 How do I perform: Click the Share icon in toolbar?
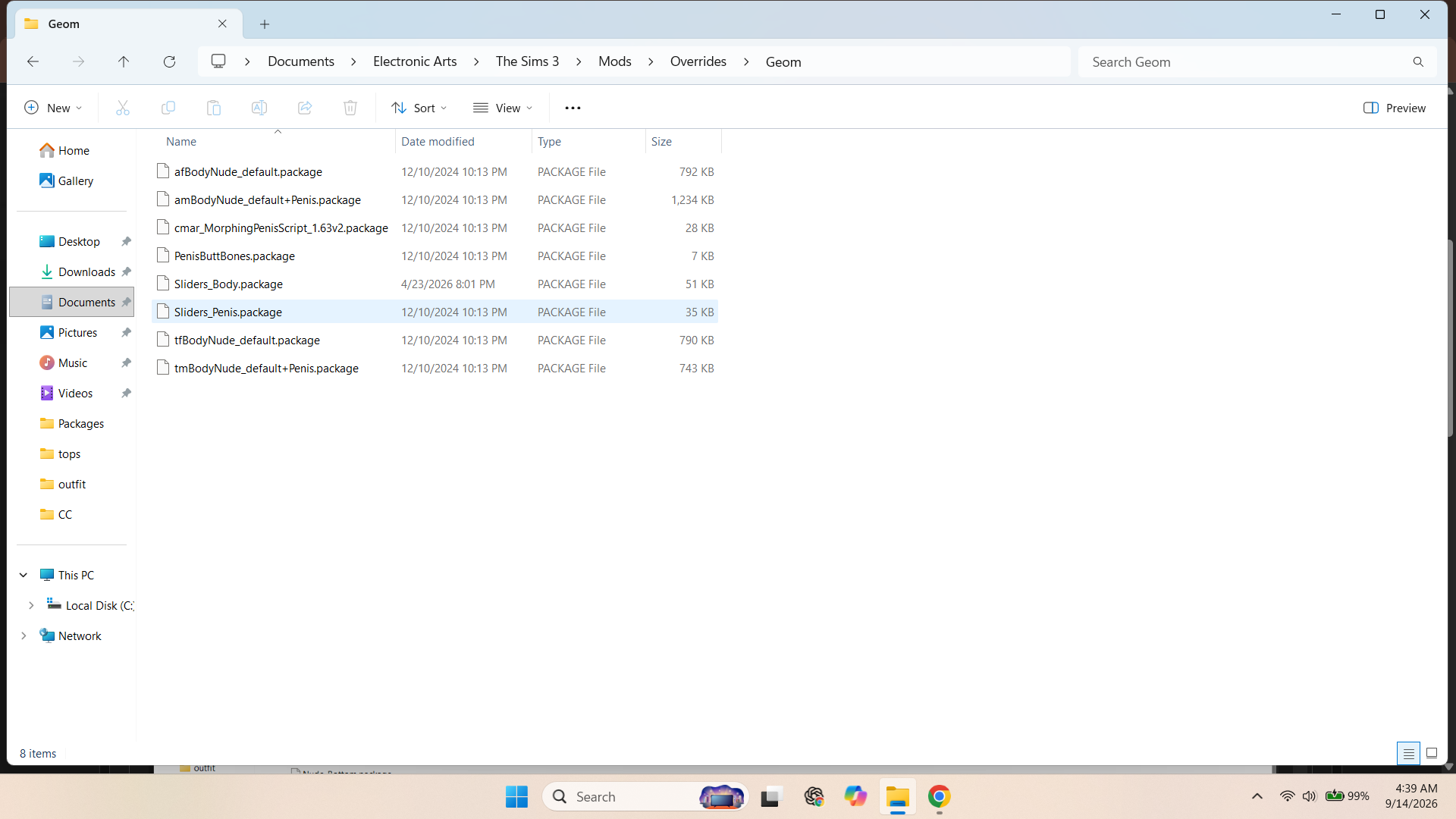305,108
